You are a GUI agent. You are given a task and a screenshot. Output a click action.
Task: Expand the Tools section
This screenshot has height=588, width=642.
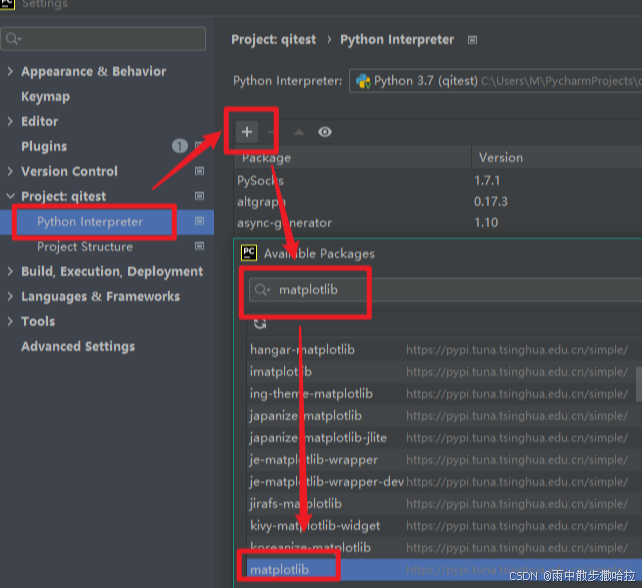pos(10,321)
